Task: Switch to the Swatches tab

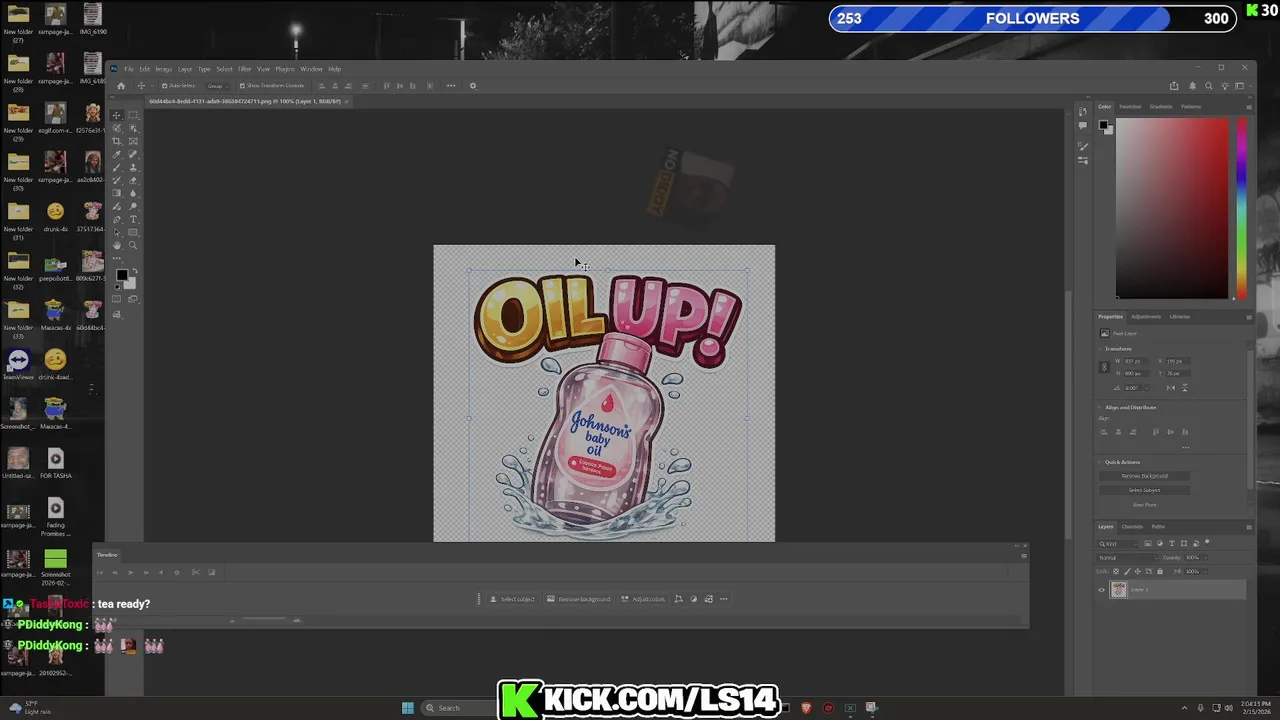Action: [x=1130, y=106]
